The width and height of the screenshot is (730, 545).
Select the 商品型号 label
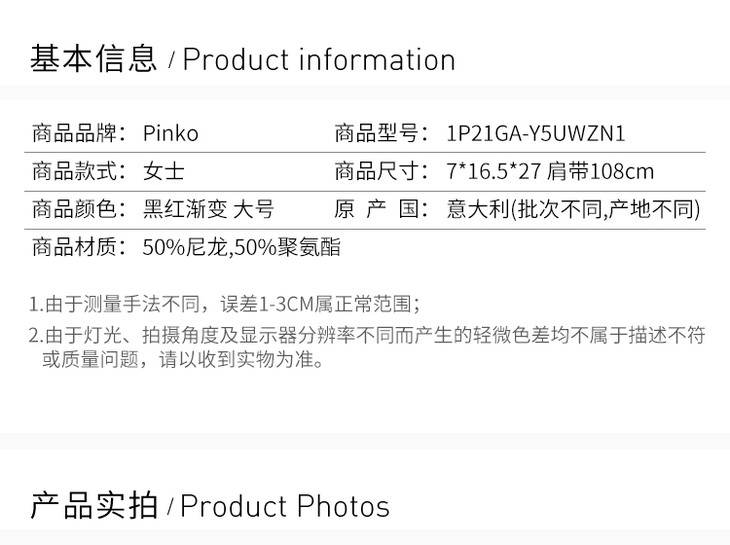click(381, 134)
